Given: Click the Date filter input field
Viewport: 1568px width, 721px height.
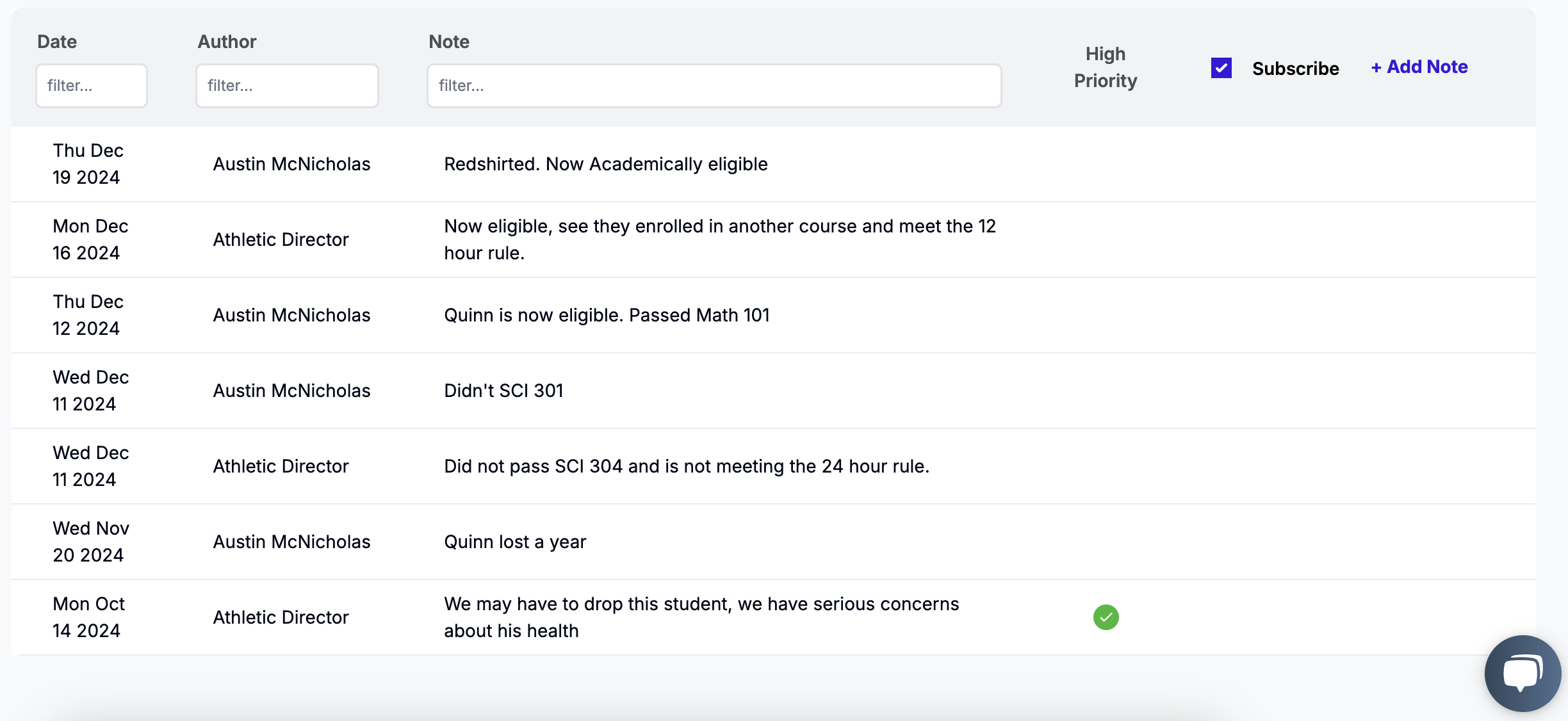Looking at the screenshot, I should click(x=92, y=86).
